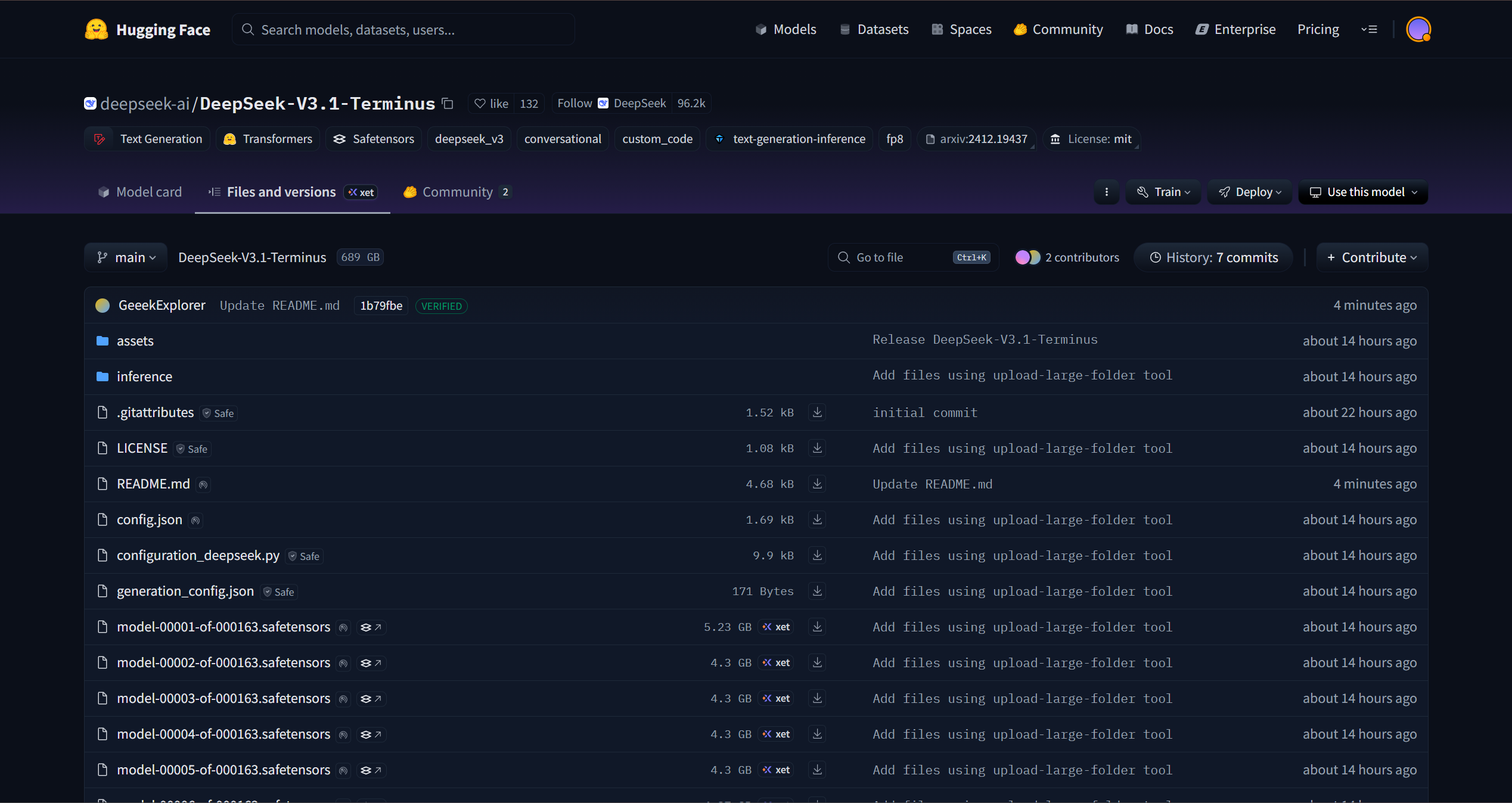This screenshot has width=1512, height=803.
Task: Download model-00004-of-000163.safetensors
Action: click(x=818, y=734)
